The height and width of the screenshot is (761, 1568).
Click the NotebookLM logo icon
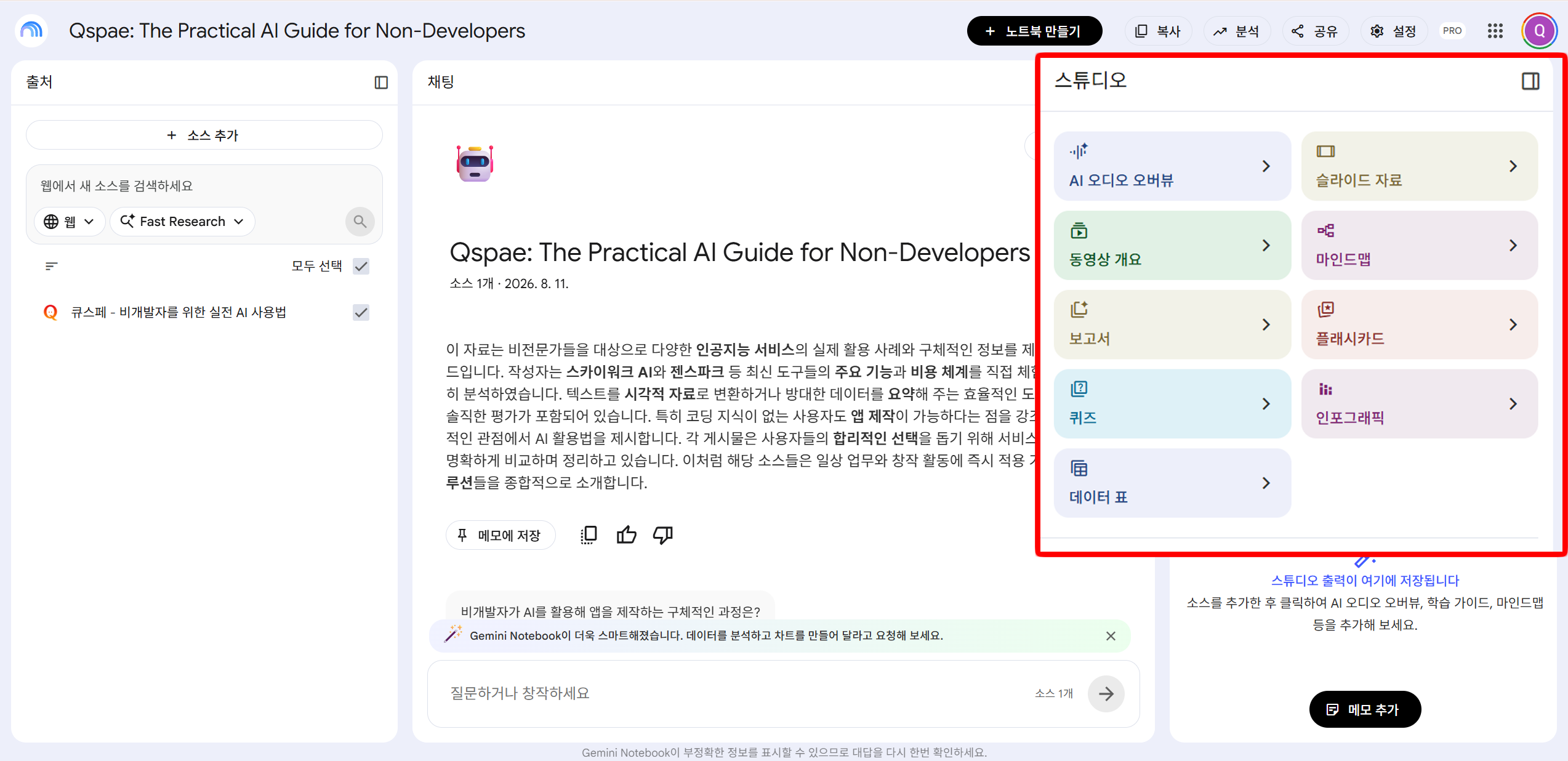[31, 30]
